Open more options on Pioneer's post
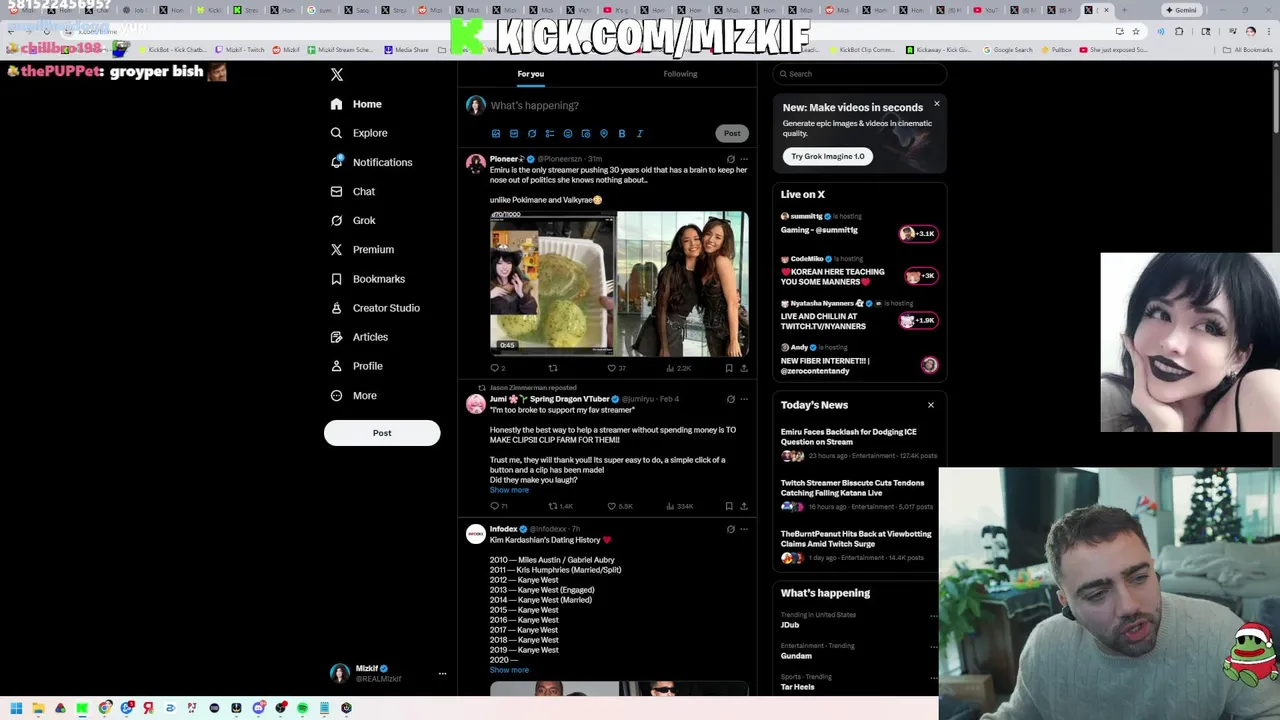 pyautogui.click(x=743, y=159)
